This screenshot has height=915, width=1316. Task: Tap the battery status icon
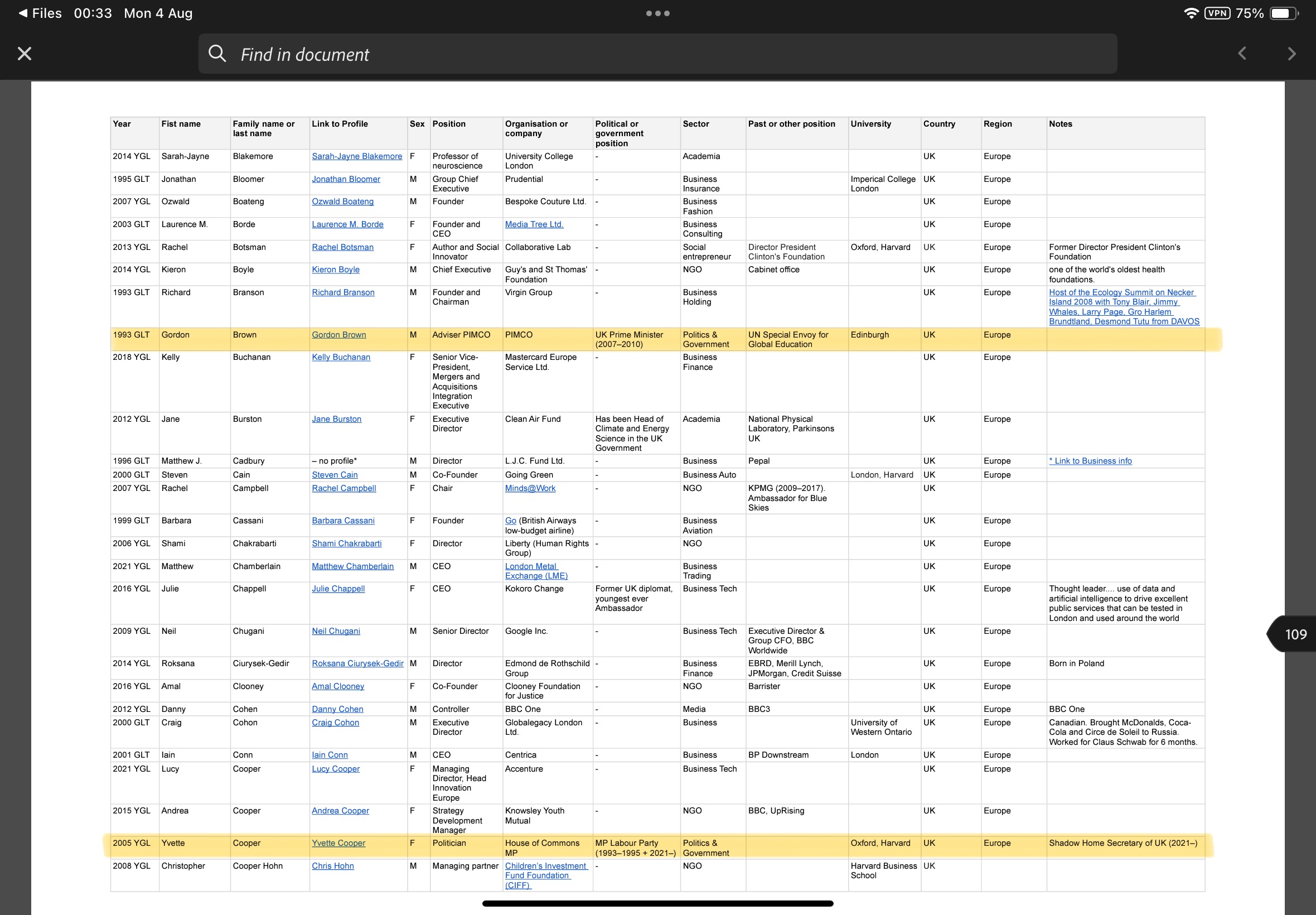tap(1284, 13)
